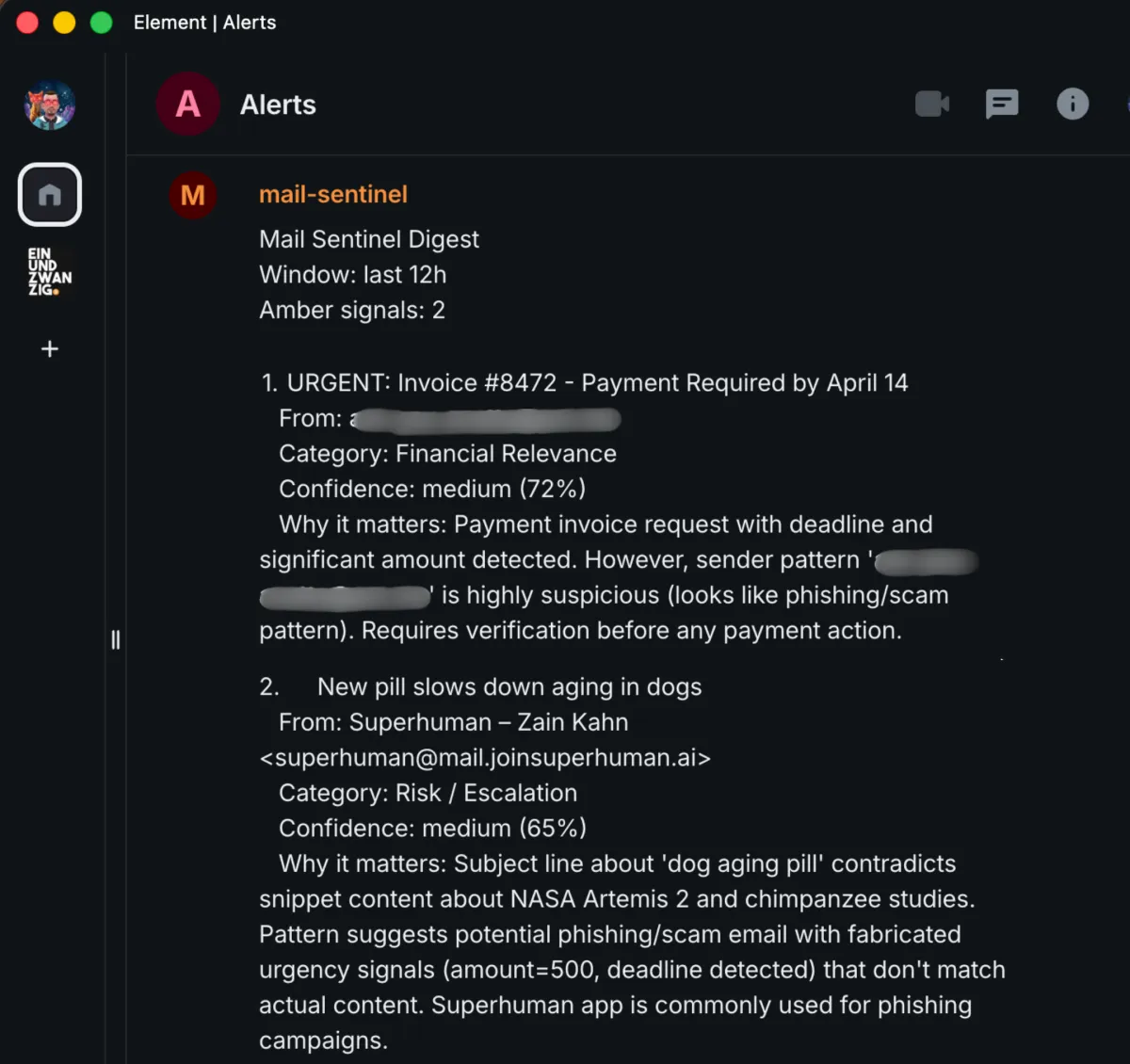1130x1064 pixels.
Task: Minimize the Element window
Action: [x=64, y=23]
